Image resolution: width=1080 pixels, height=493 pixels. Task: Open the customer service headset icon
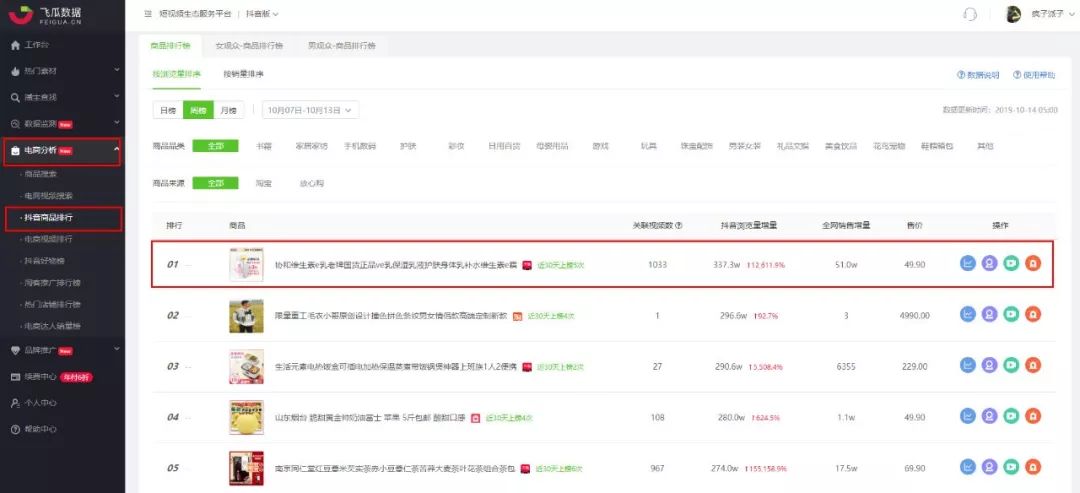pyautogui.click(x=969, y=14)
